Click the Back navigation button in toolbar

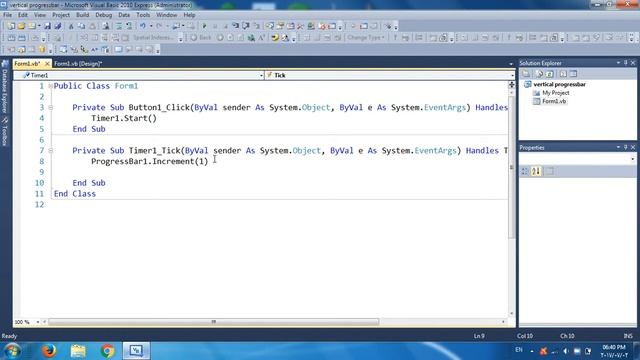tap(201, 38)
